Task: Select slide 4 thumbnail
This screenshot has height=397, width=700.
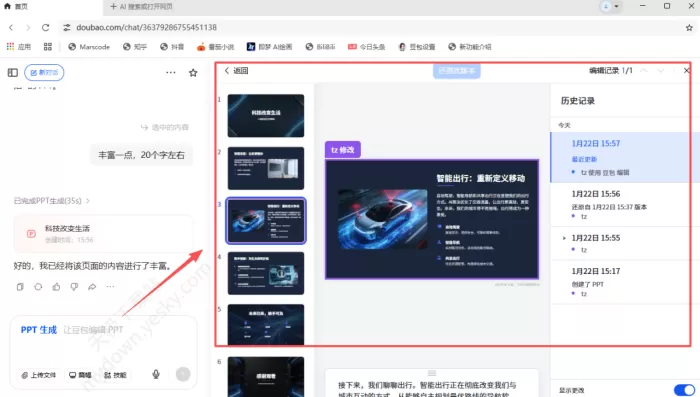Action: [x=266, y=273]
